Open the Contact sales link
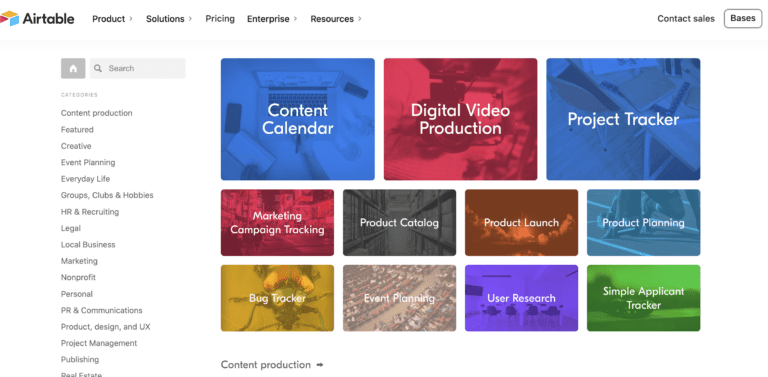This screenshot has height=377, width=768. coord(686,19)
